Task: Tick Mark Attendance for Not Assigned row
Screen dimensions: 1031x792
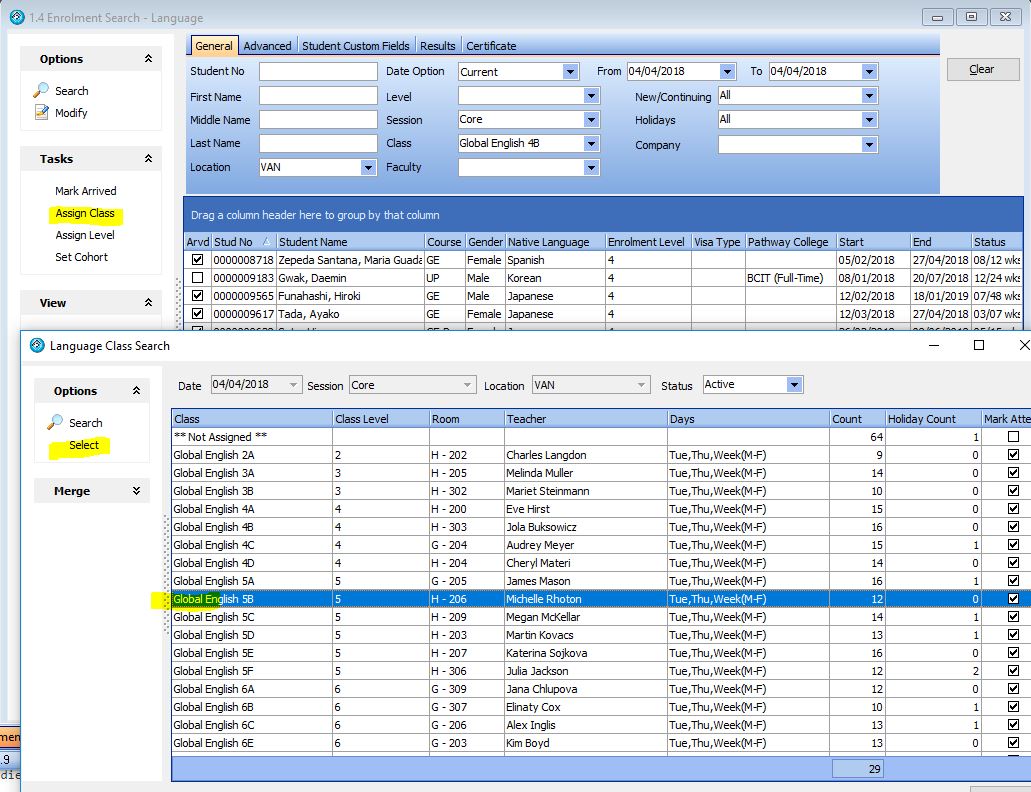Action: [x=1013, y=437]
